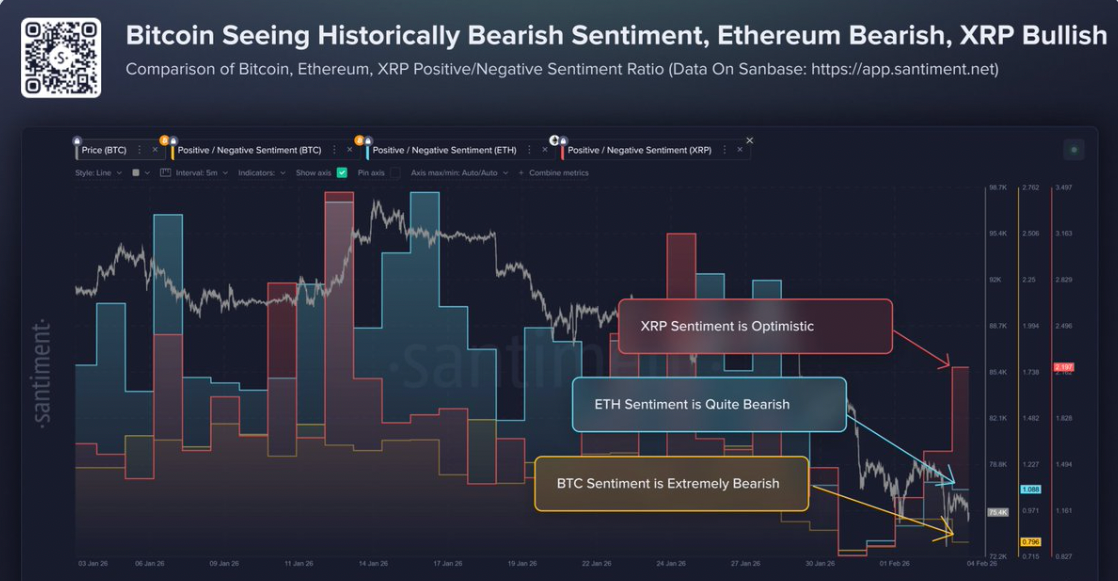Click the Combine metrics button
Screen dimensions: 1118x581
tap(560, 172)
